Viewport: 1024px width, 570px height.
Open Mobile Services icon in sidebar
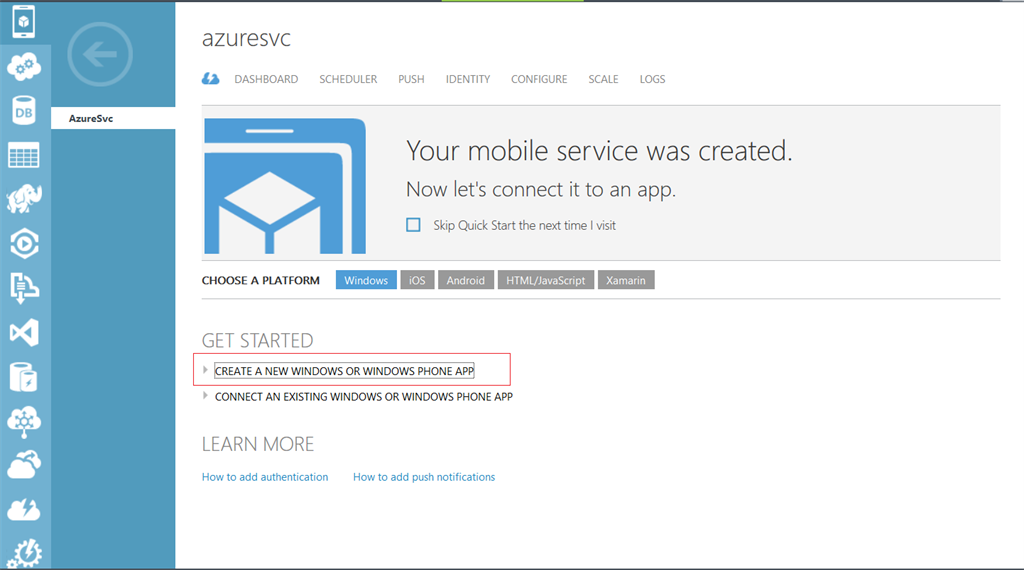(x=24, y=22)
